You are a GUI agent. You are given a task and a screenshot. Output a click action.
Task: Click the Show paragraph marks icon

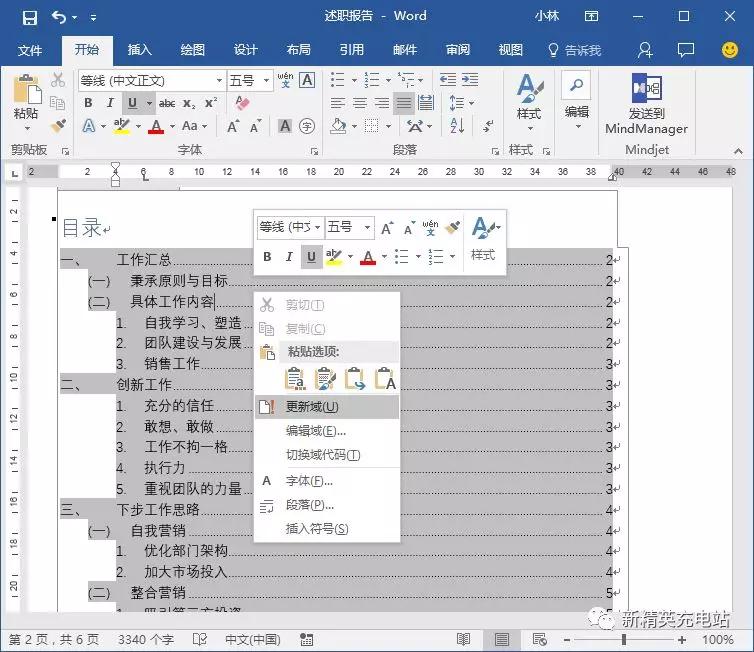(488, 126)
